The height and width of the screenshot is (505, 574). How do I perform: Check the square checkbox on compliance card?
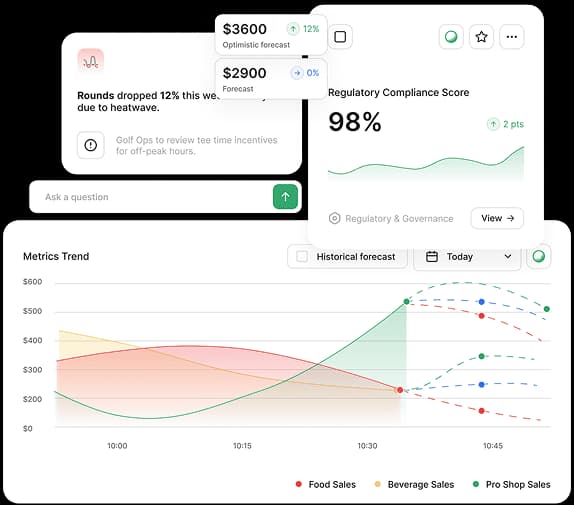[x=340, y=37]
